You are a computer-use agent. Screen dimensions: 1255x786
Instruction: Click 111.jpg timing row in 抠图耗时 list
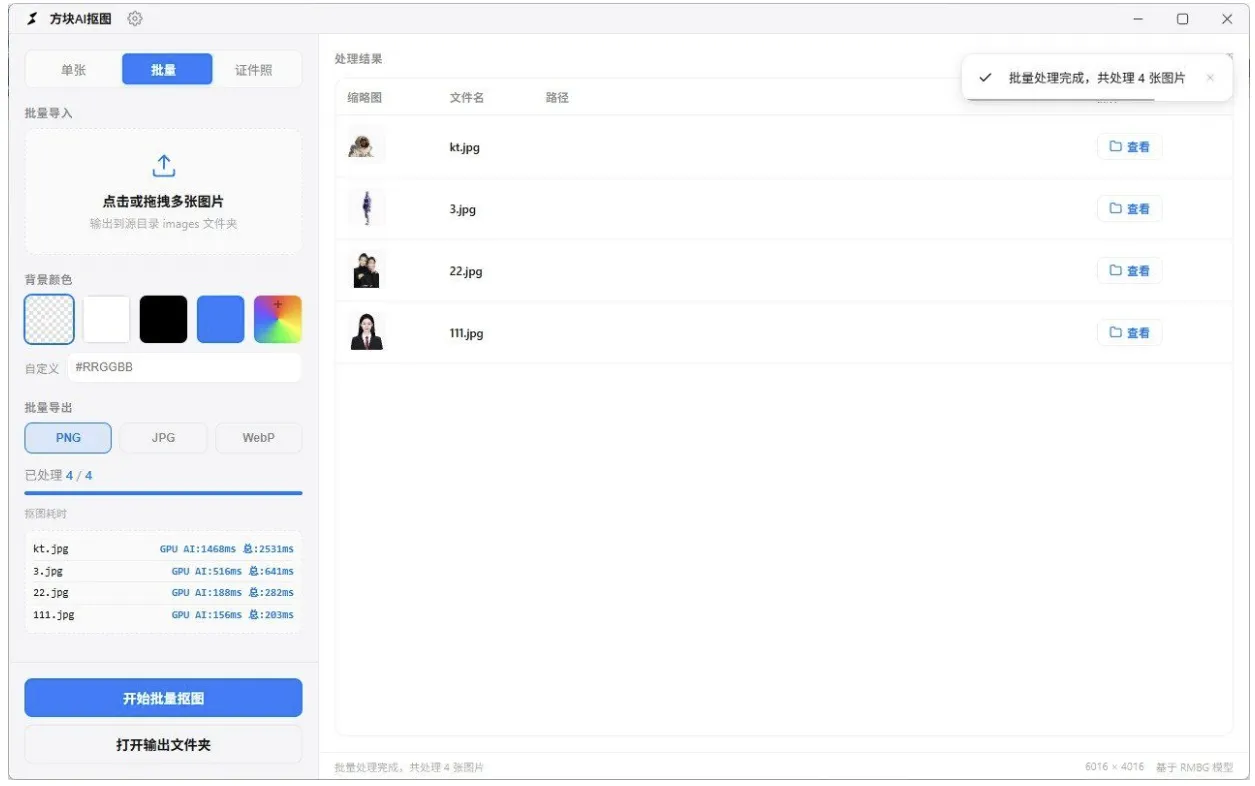(163, 614)
